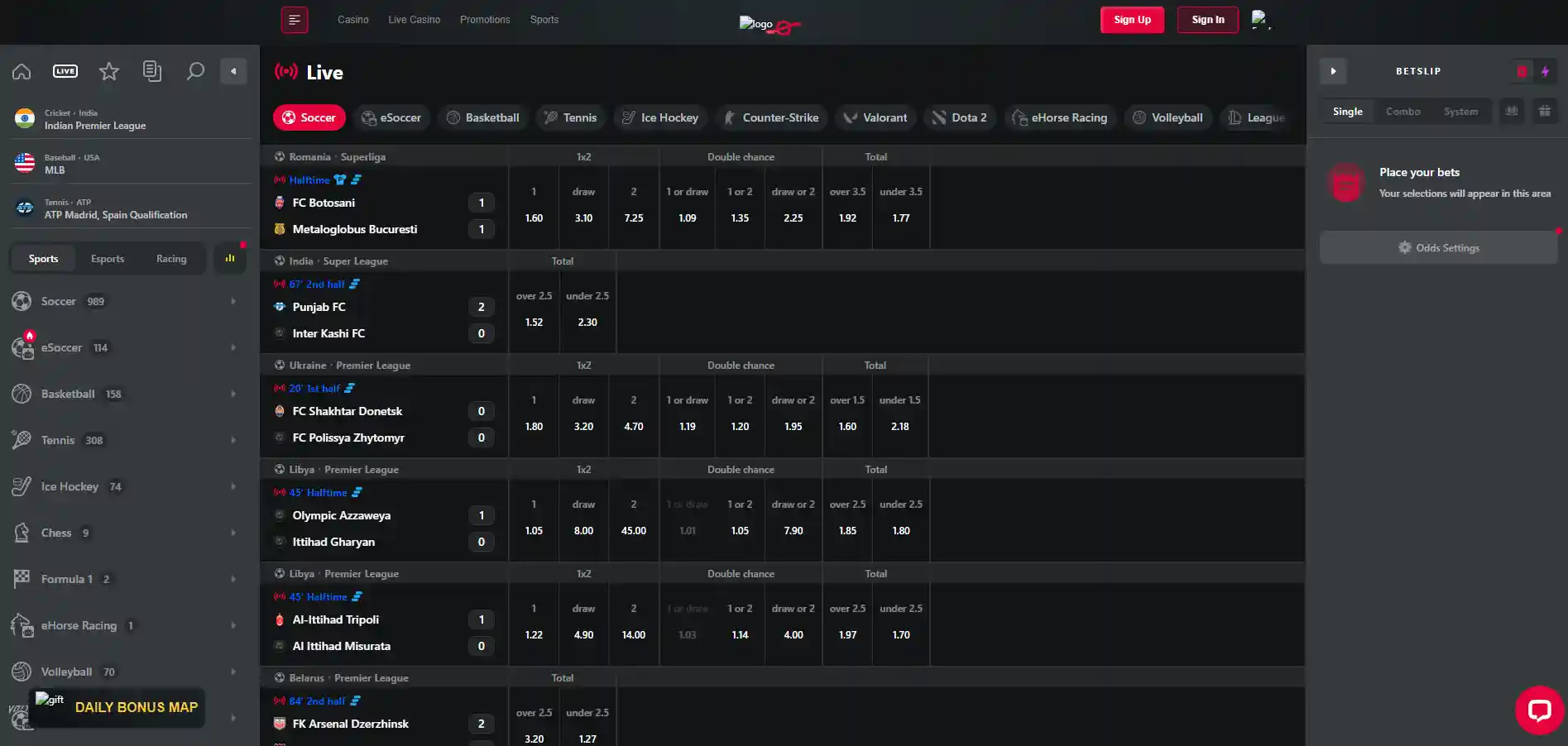Screen dimensions: 1568x746
Task: Open ATP Madrid, Spain Qualification shortcut
Action: click(x=129, y=208)
